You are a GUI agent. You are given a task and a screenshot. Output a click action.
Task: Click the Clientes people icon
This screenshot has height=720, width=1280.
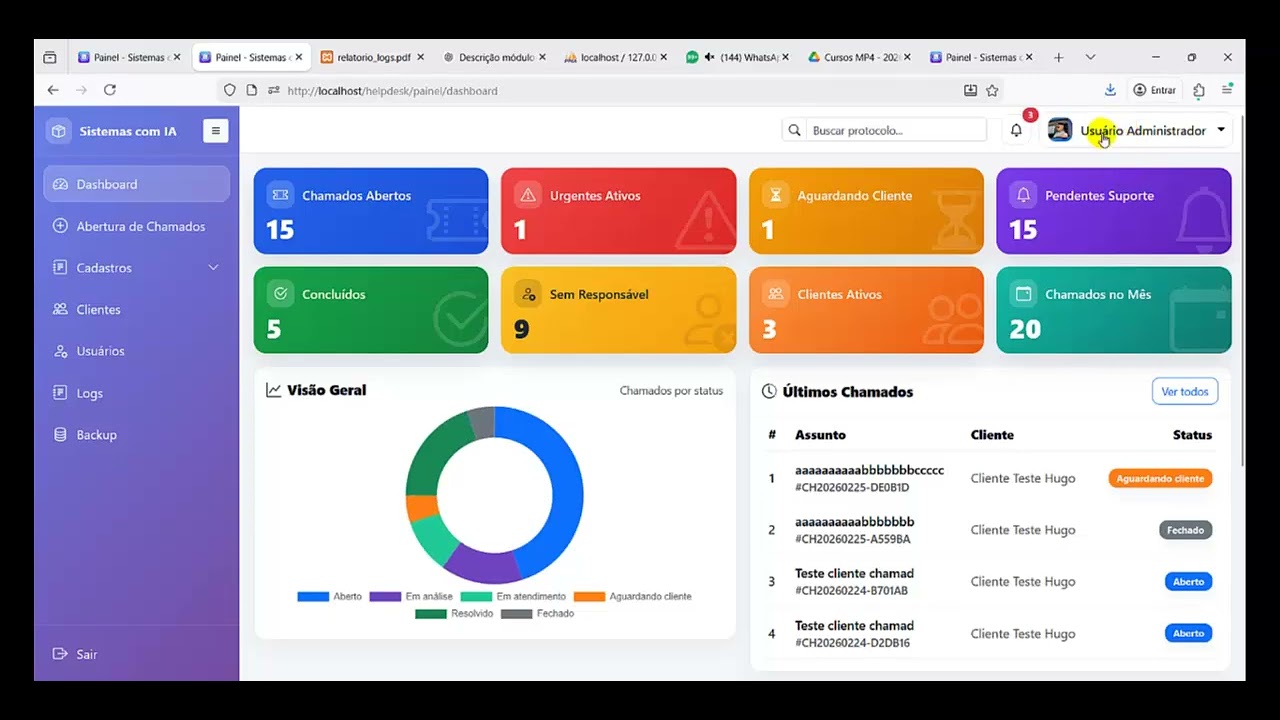(60, 310)
